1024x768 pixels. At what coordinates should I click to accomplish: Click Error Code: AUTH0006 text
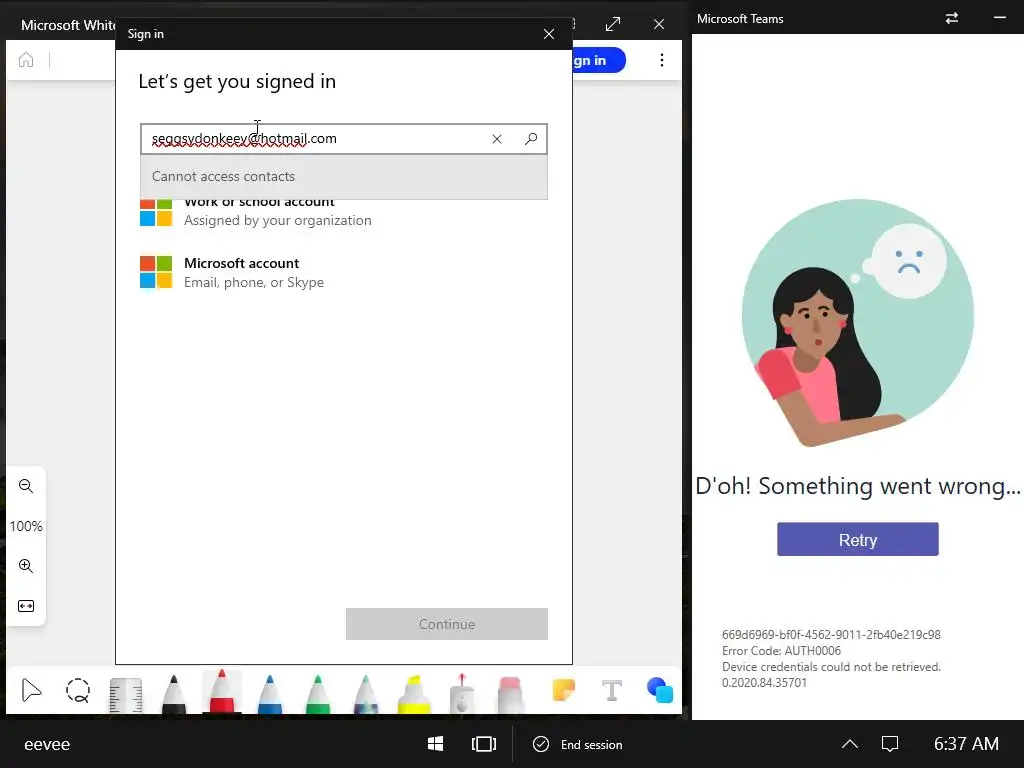click(x=781, y=650)
